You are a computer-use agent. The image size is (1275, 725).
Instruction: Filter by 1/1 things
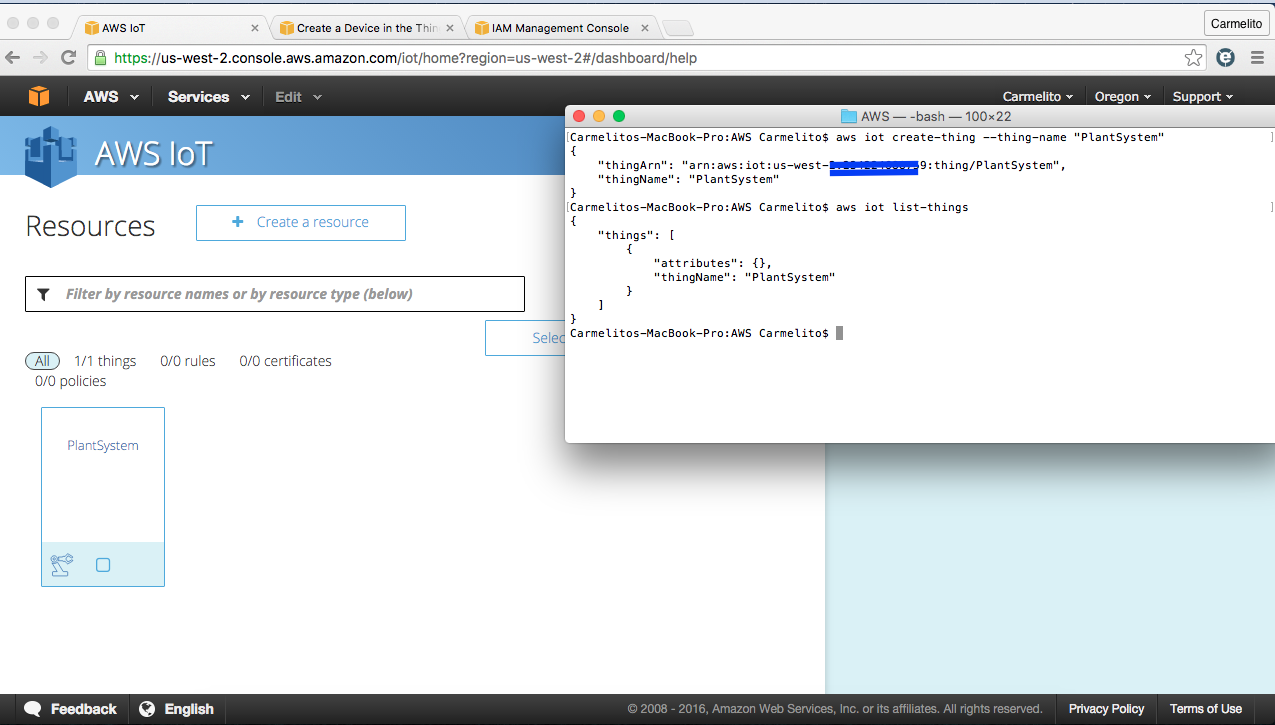click(105, 361)
